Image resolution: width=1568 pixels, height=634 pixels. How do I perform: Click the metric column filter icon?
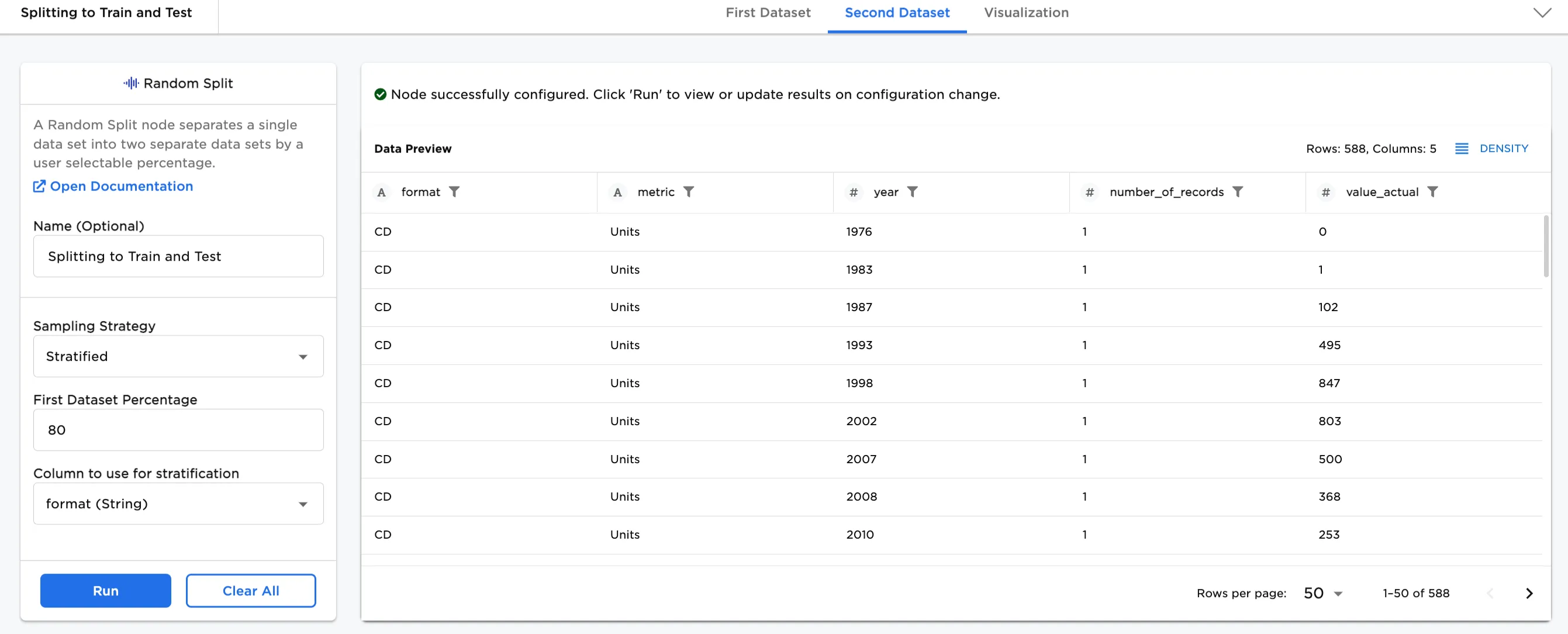[x=689, y=192]
